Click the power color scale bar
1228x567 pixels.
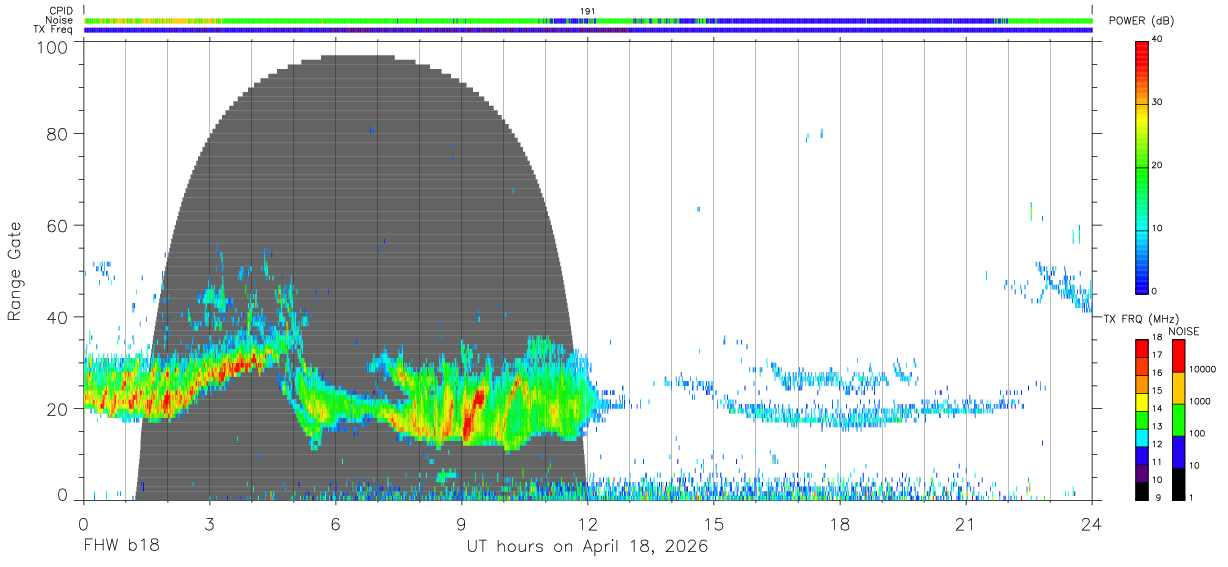[1142, 166]
